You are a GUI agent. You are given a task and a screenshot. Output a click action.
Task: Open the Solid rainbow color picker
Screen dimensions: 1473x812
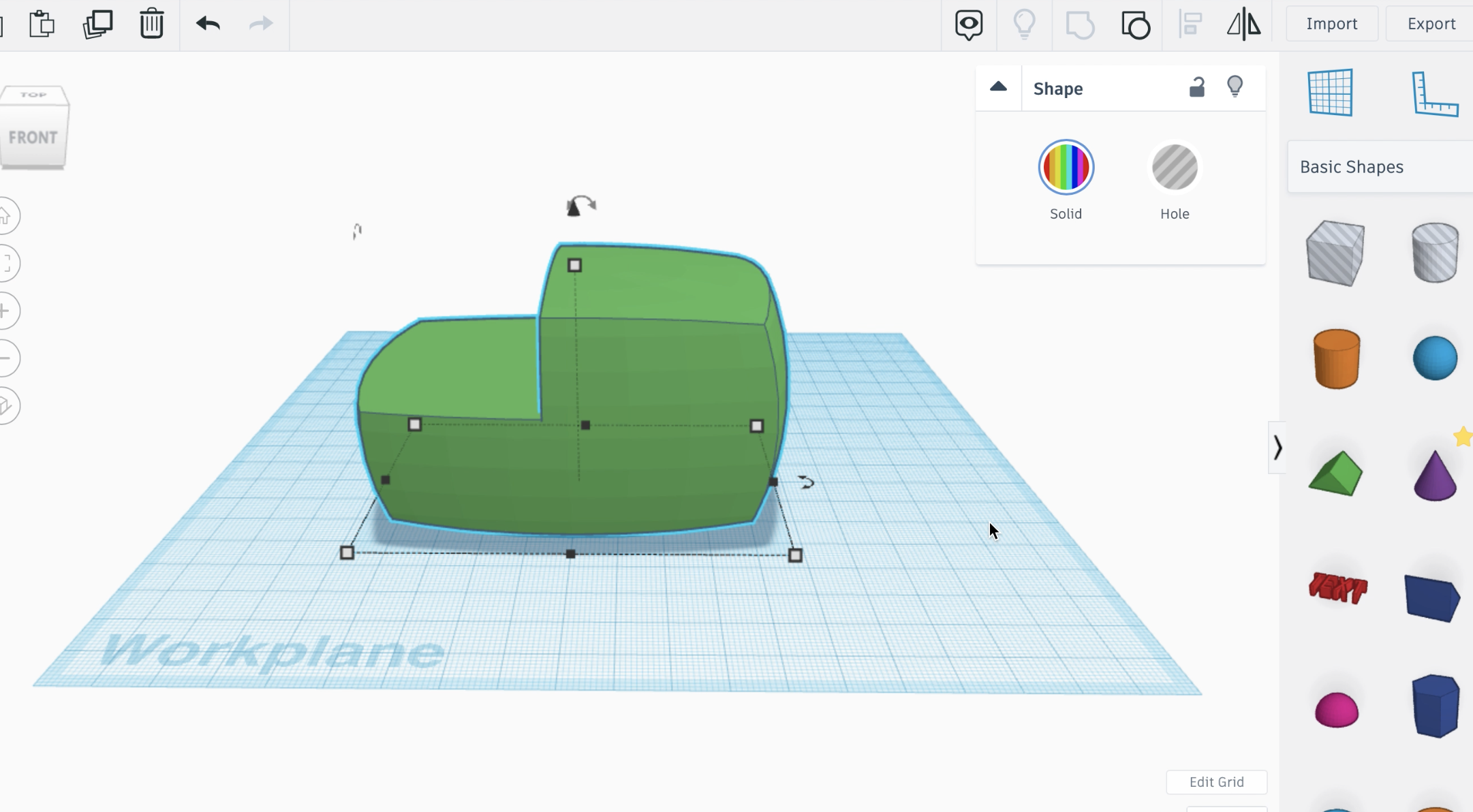(1066, 167)
